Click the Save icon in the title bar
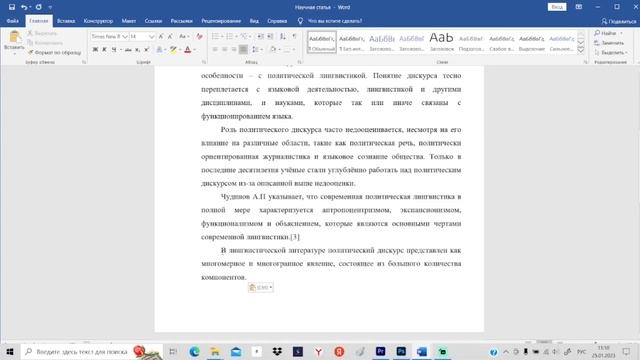Viewport: 640px width, 360px height. (12, 7)
